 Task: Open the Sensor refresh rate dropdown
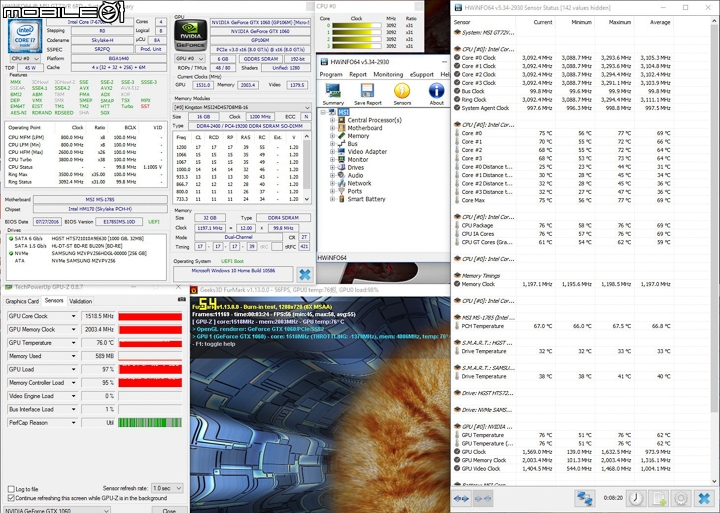[167, 488]
